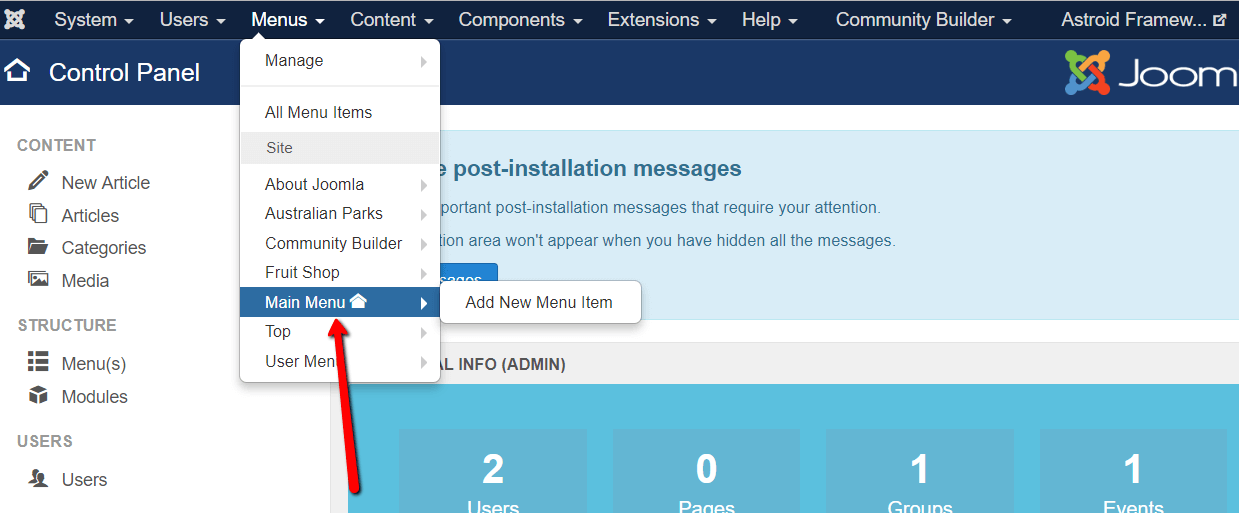This screenshot has width=1239, height=513.
Task: Open the Users dropdown in top bar
Action: (x=192, y=20)
